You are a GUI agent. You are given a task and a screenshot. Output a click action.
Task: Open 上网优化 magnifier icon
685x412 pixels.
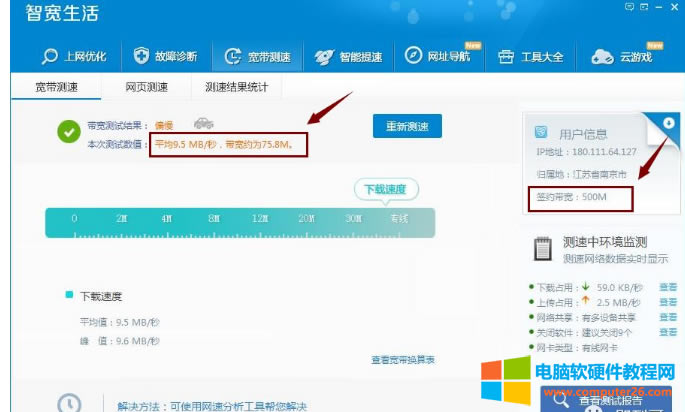(x=49, y=56)
